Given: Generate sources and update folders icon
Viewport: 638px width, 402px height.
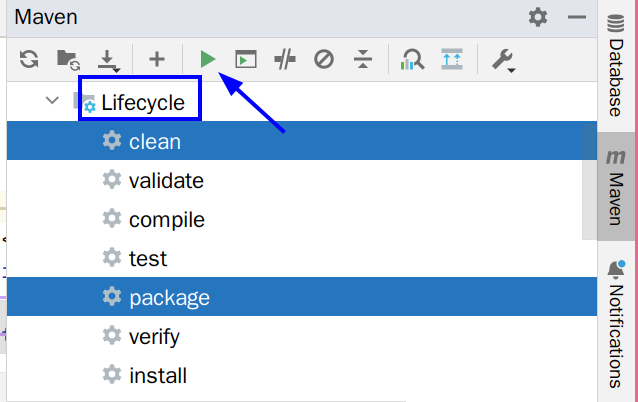Looking at the screenshot, I should (68, 60).
